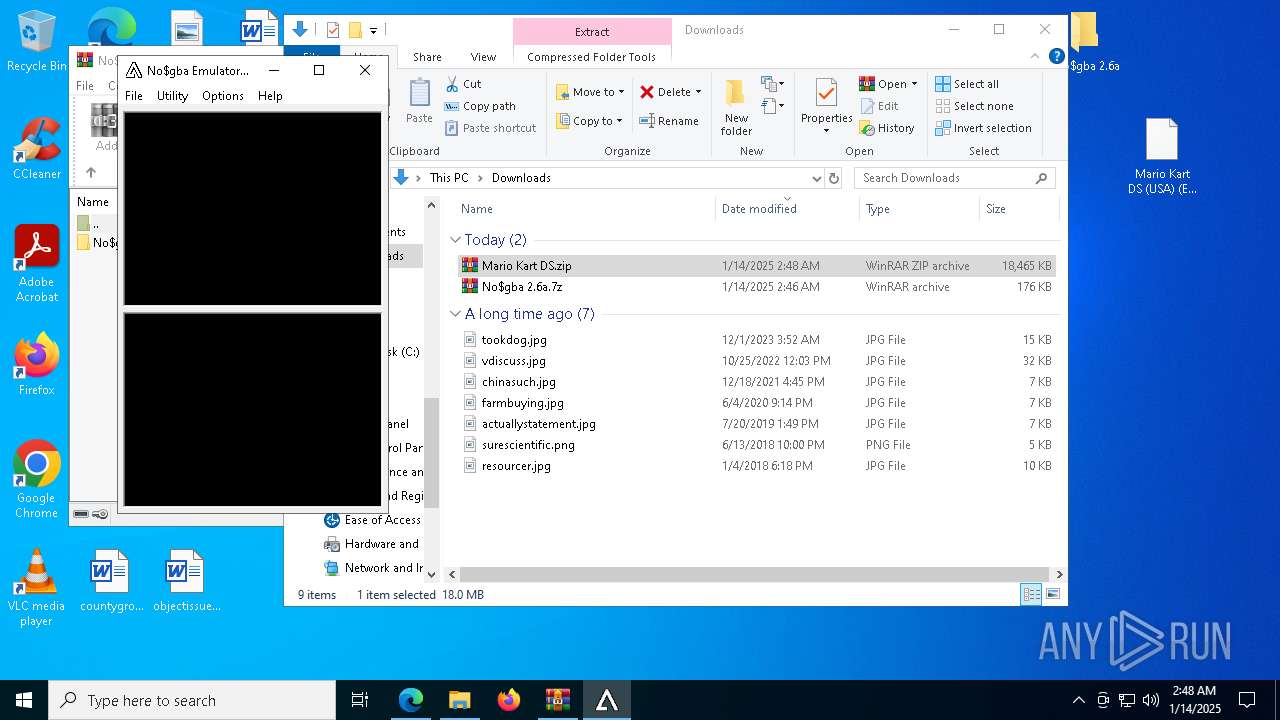The width and height of the screenshot is (1280, 720).
Task: Collapse the A long time ago group
Action: coord(455,314)
